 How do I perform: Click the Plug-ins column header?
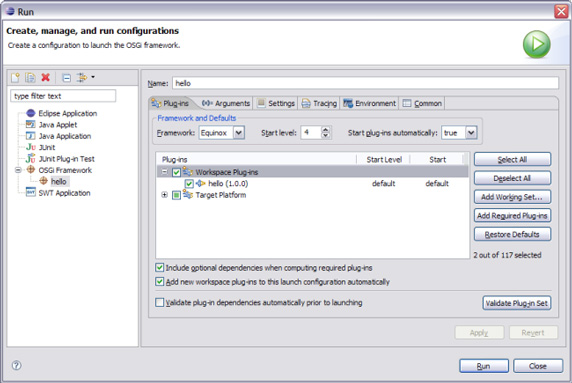(x=256, y=159)
